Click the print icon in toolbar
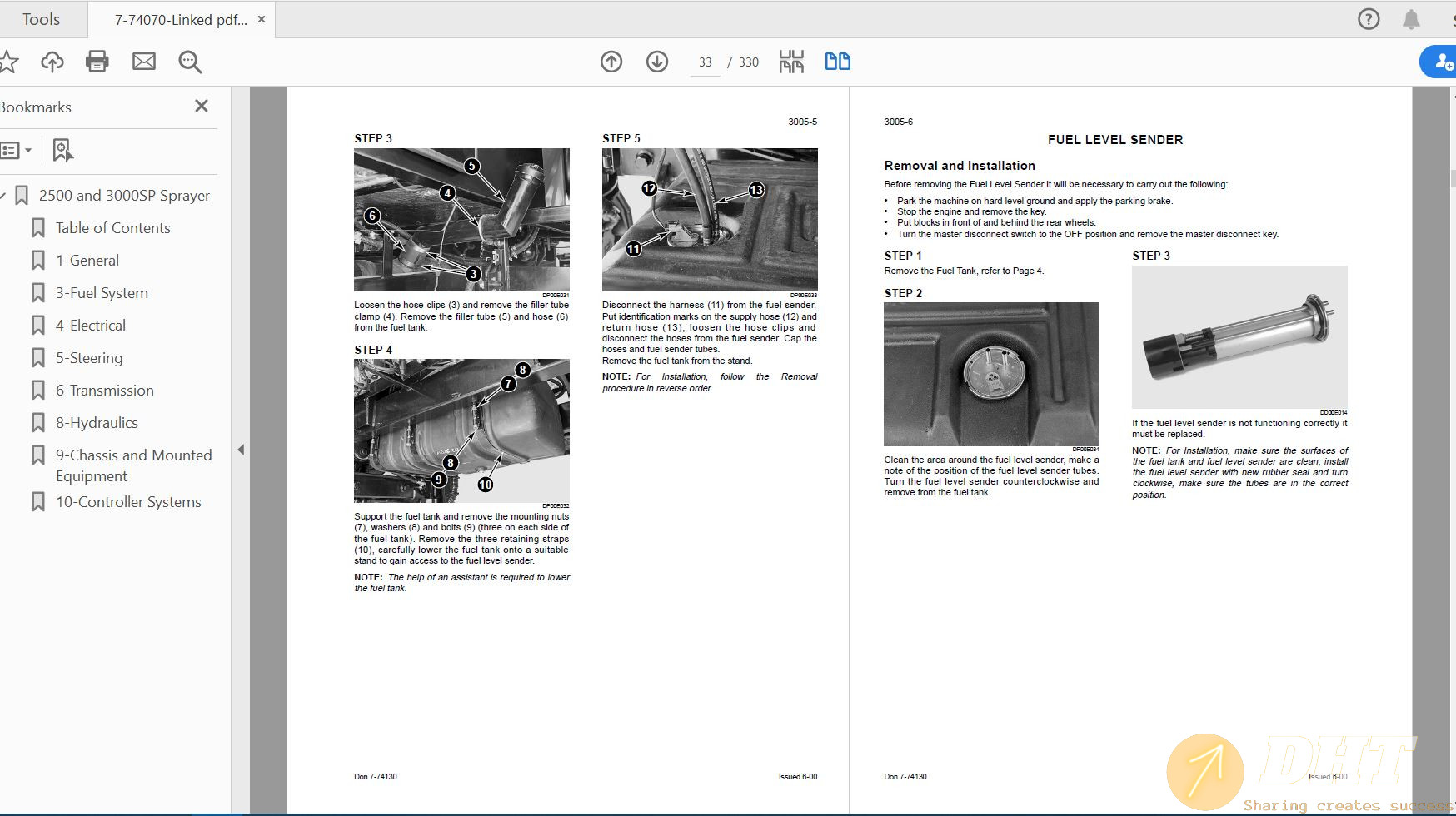The width and height of the screenshot is (1456, 816). (x=97, y=62)
